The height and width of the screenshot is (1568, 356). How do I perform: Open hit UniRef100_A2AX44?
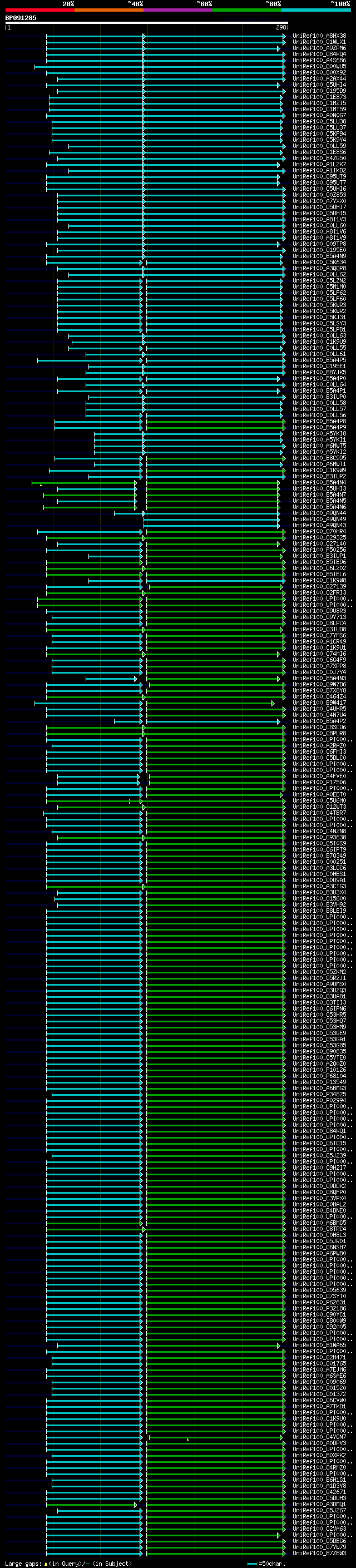tap(319, 78)
